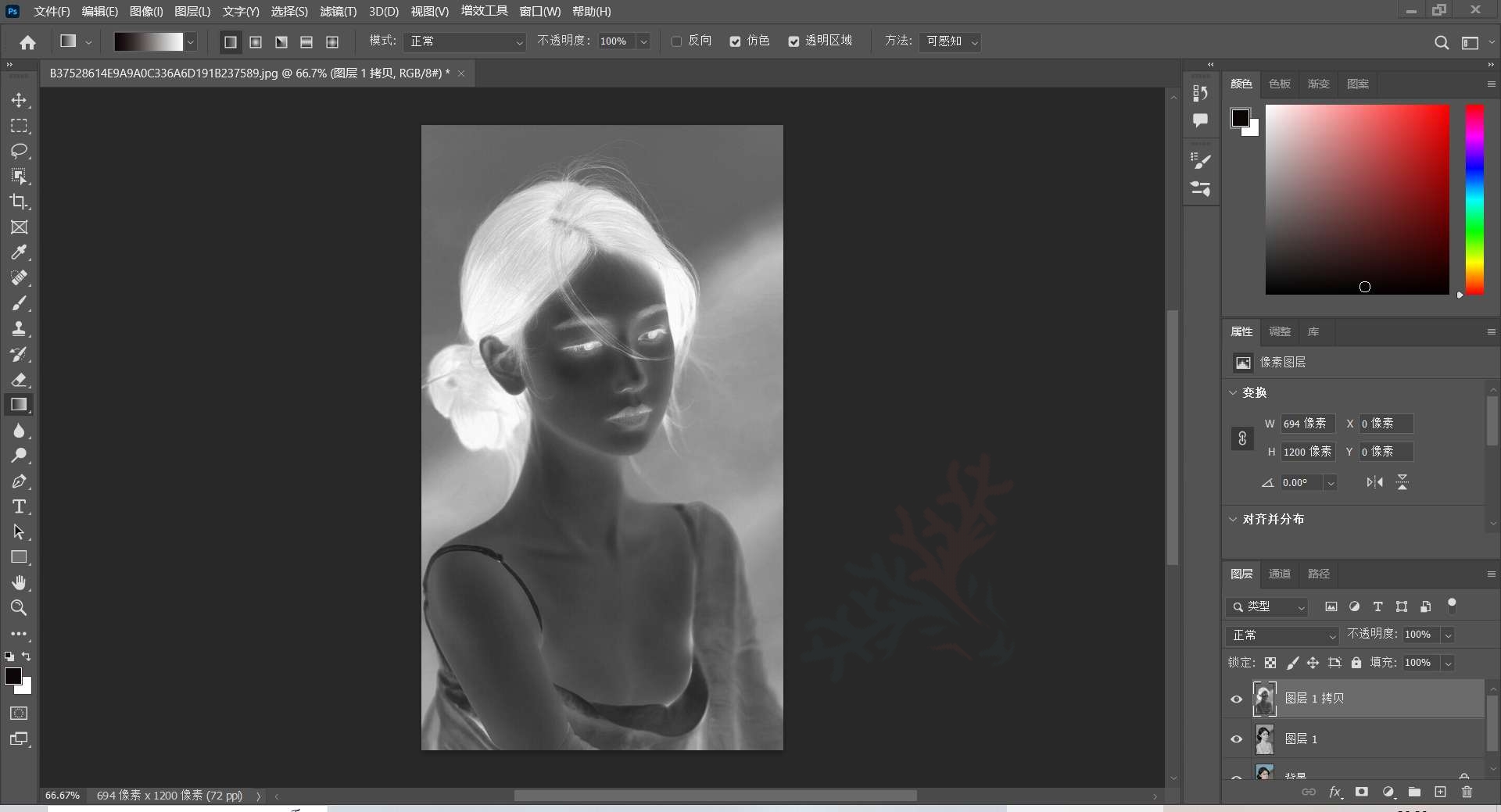The image size is (1501, 812).
Task: Open the 图像(I) menu
Action: click(x=146, y=12)
